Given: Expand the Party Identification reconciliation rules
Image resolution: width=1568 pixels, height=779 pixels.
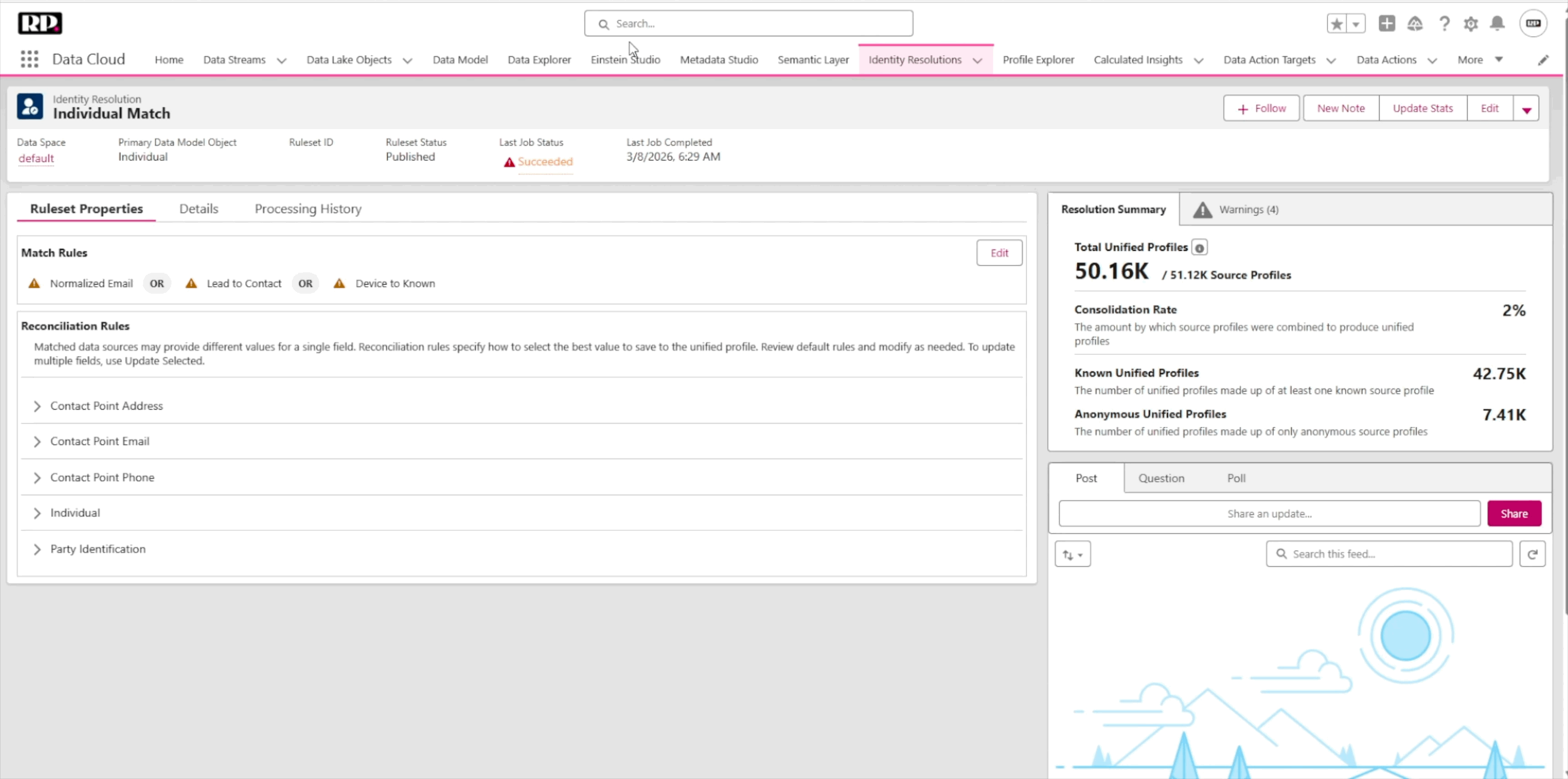Looking at the screenshot, I should [x=37, y=549].
